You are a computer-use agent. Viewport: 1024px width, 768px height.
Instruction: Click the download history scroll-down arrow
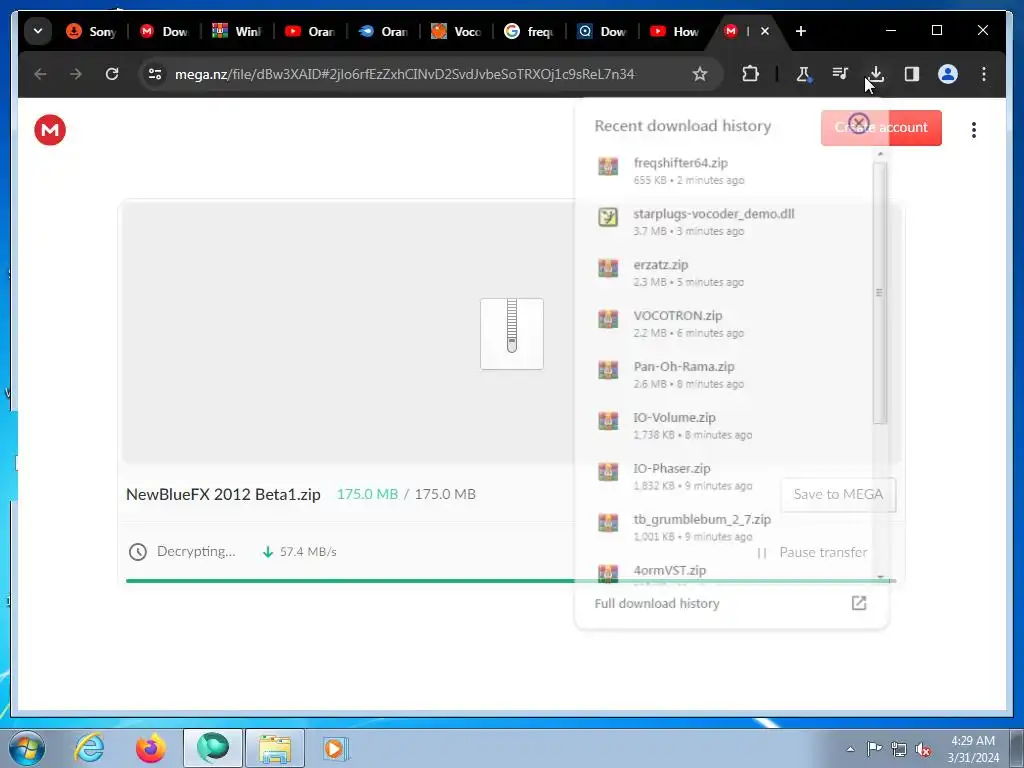[880, 577]
